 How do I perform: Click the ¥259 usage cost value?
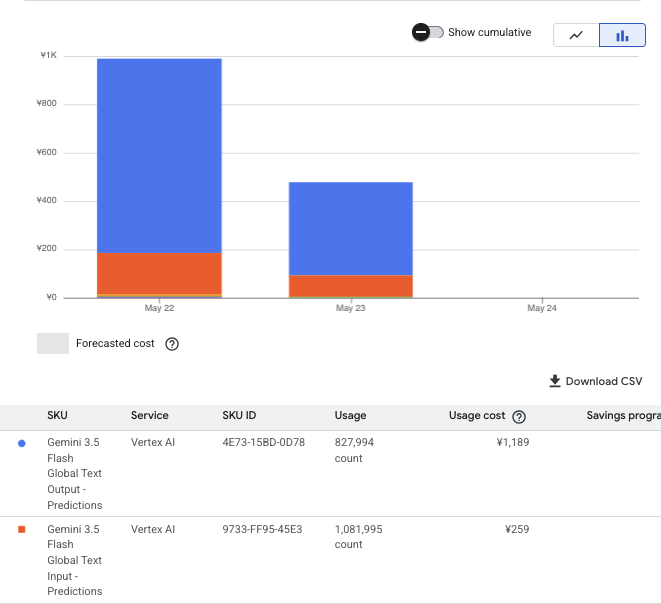[517, 529]
